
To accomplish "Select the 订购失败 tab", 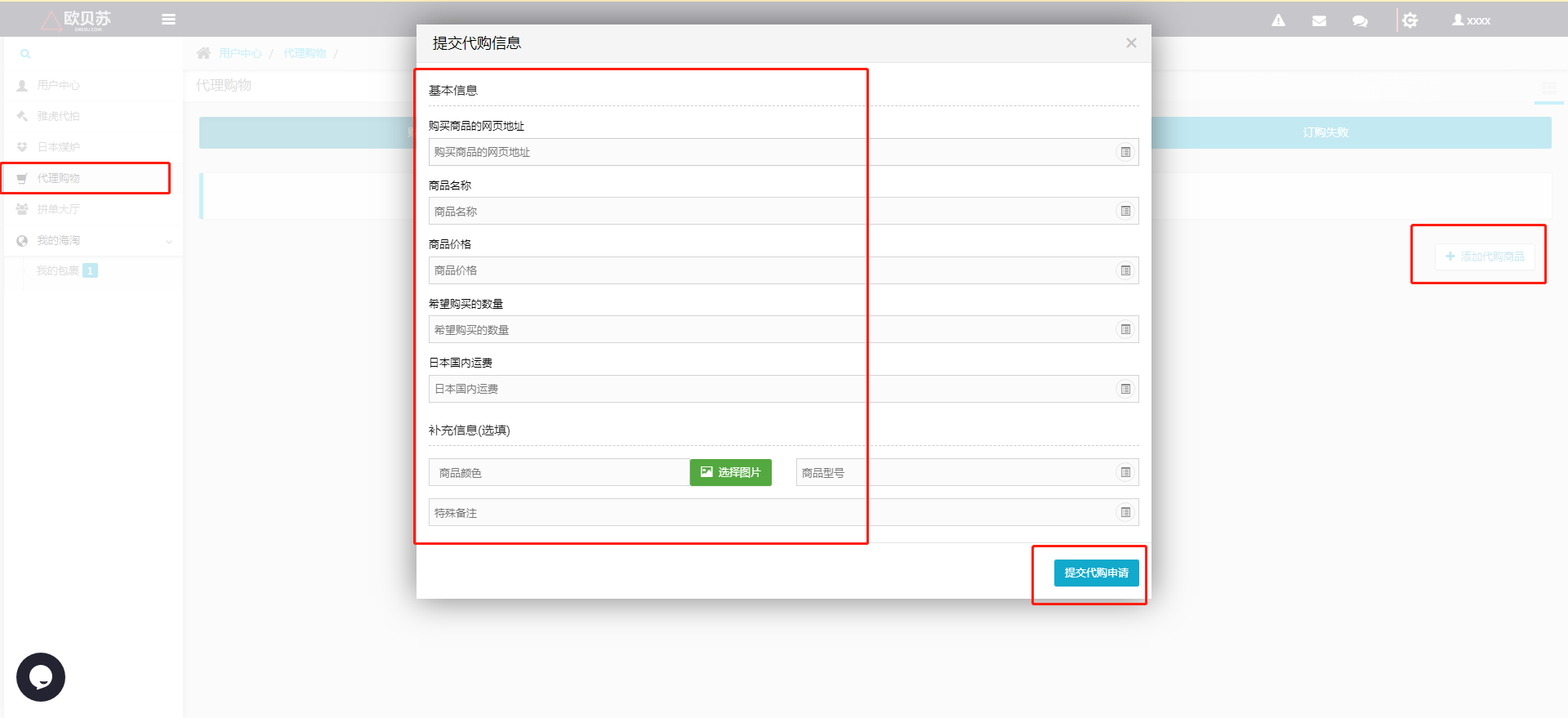I will [x=1325, y=132].
